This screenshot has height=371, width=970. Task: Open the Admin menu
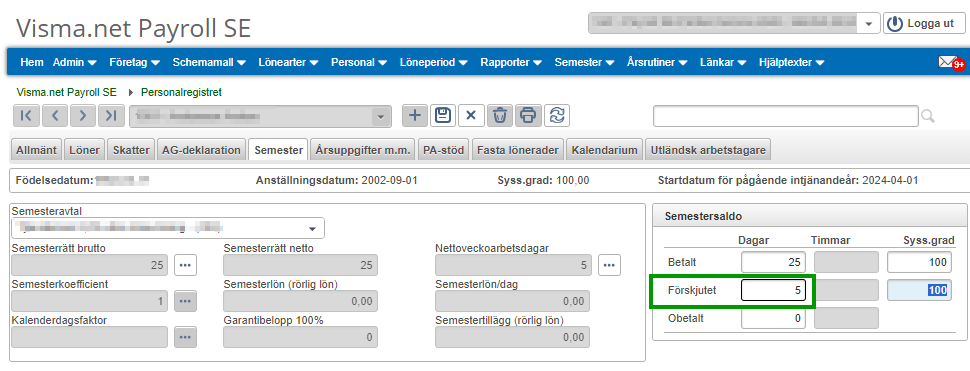point(75,62)
